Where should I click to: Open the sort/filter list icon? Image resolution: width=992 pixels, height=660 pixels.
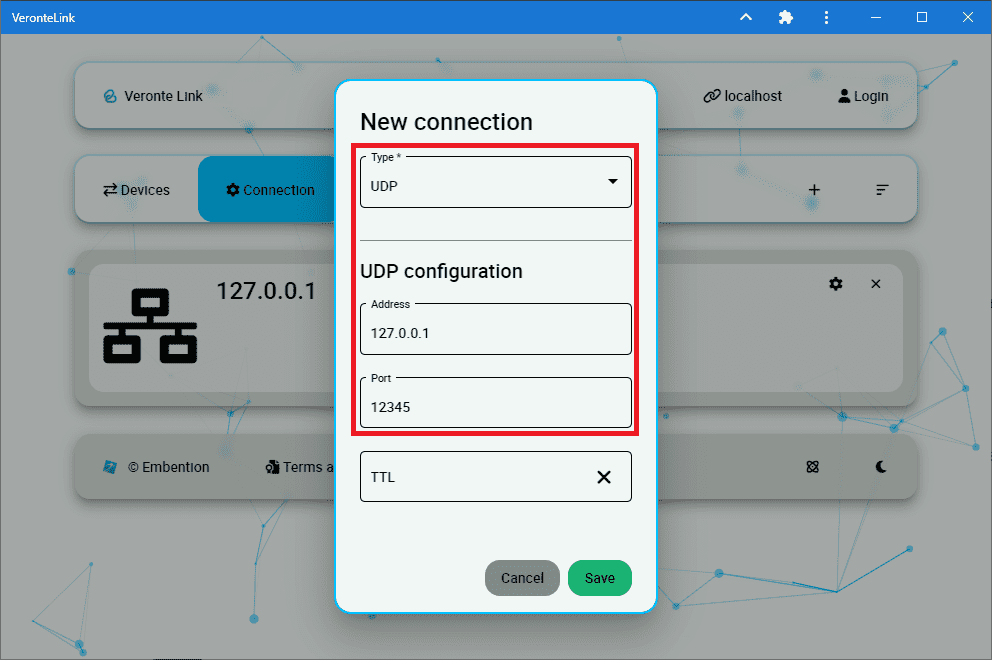[882, 190]
